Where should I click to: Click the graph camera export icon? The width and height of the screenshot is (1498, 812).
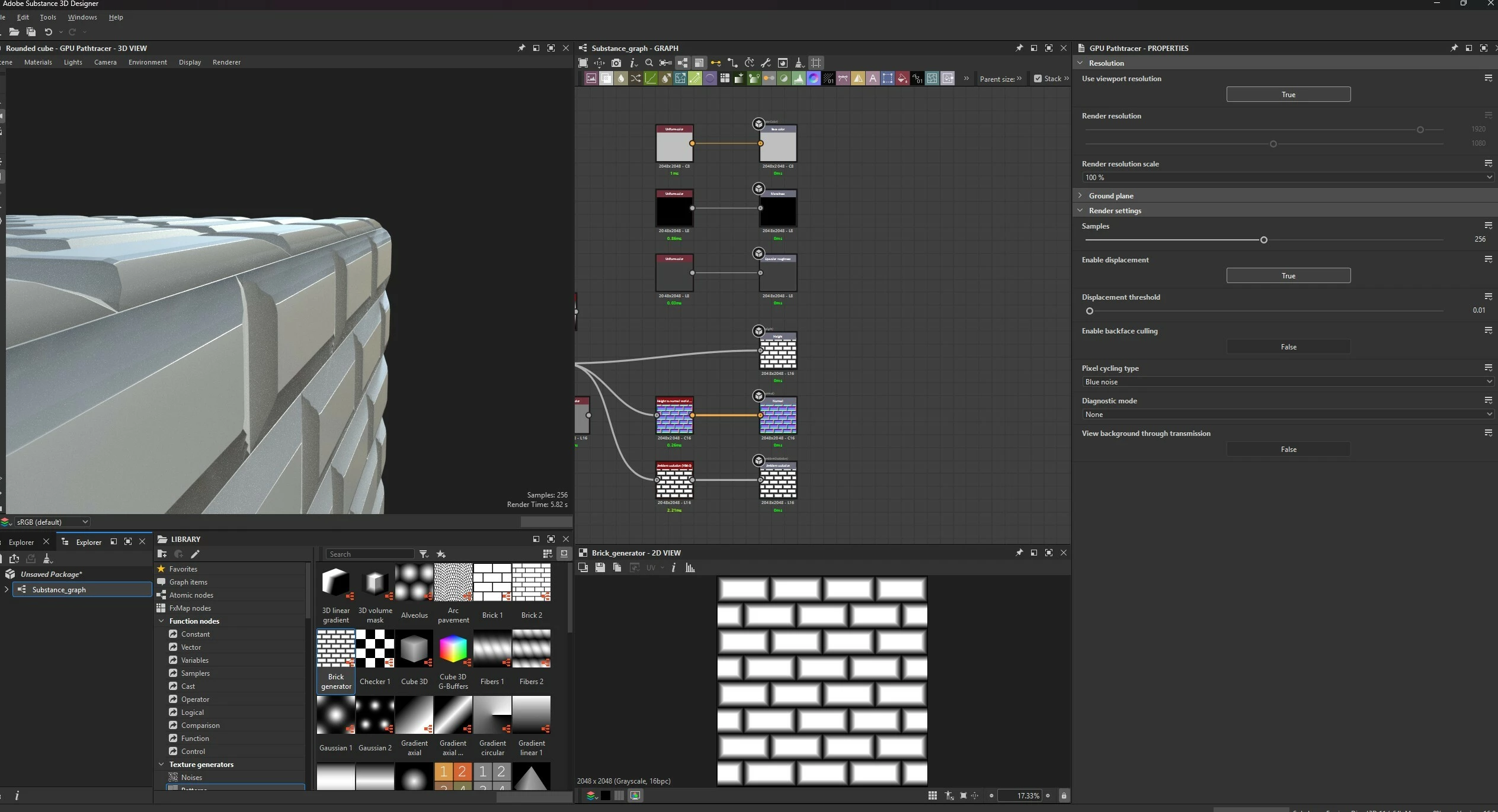pos(616,63)
